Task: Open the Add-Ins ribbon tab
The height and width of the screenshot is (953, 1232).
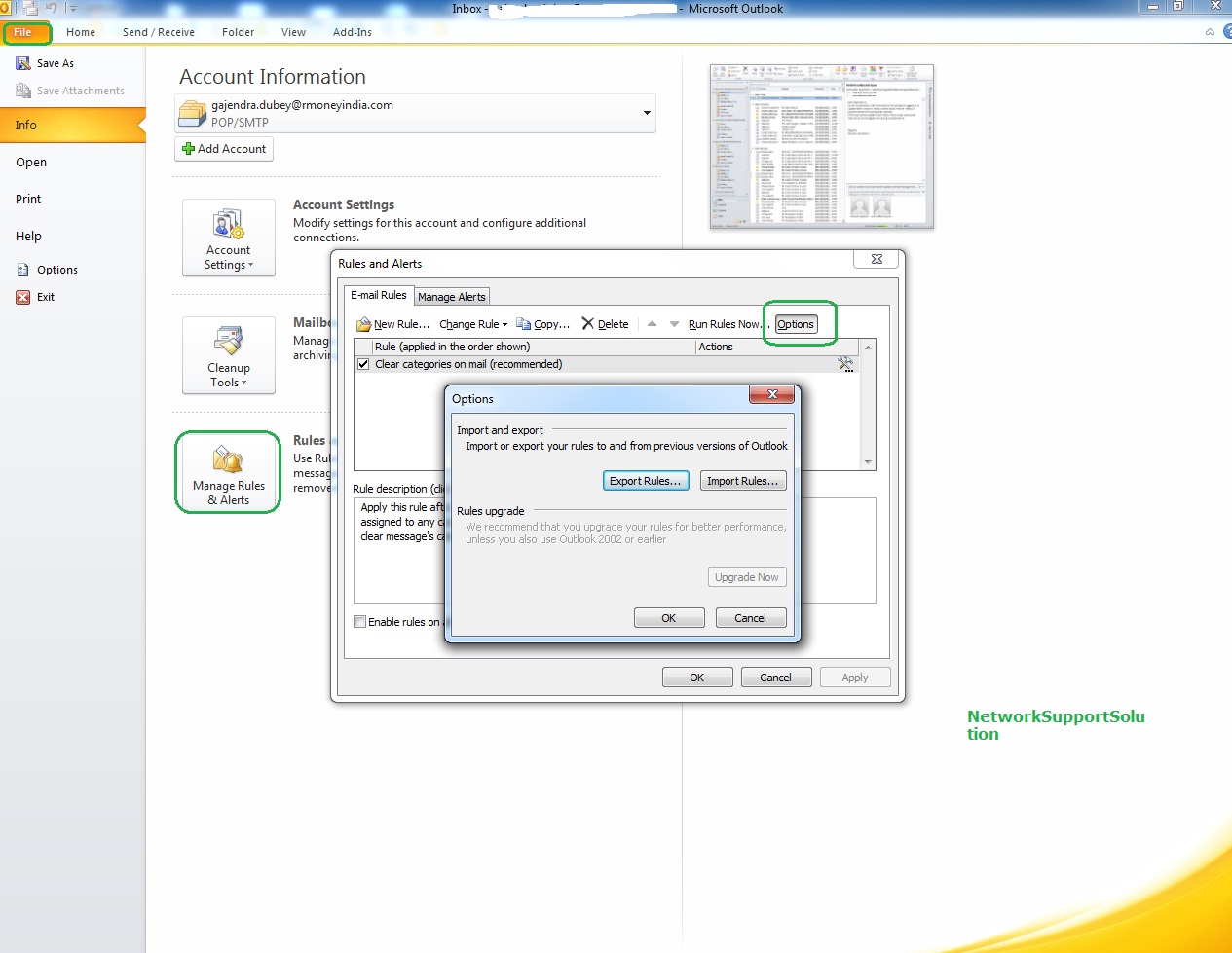Action: click(353, 32)
